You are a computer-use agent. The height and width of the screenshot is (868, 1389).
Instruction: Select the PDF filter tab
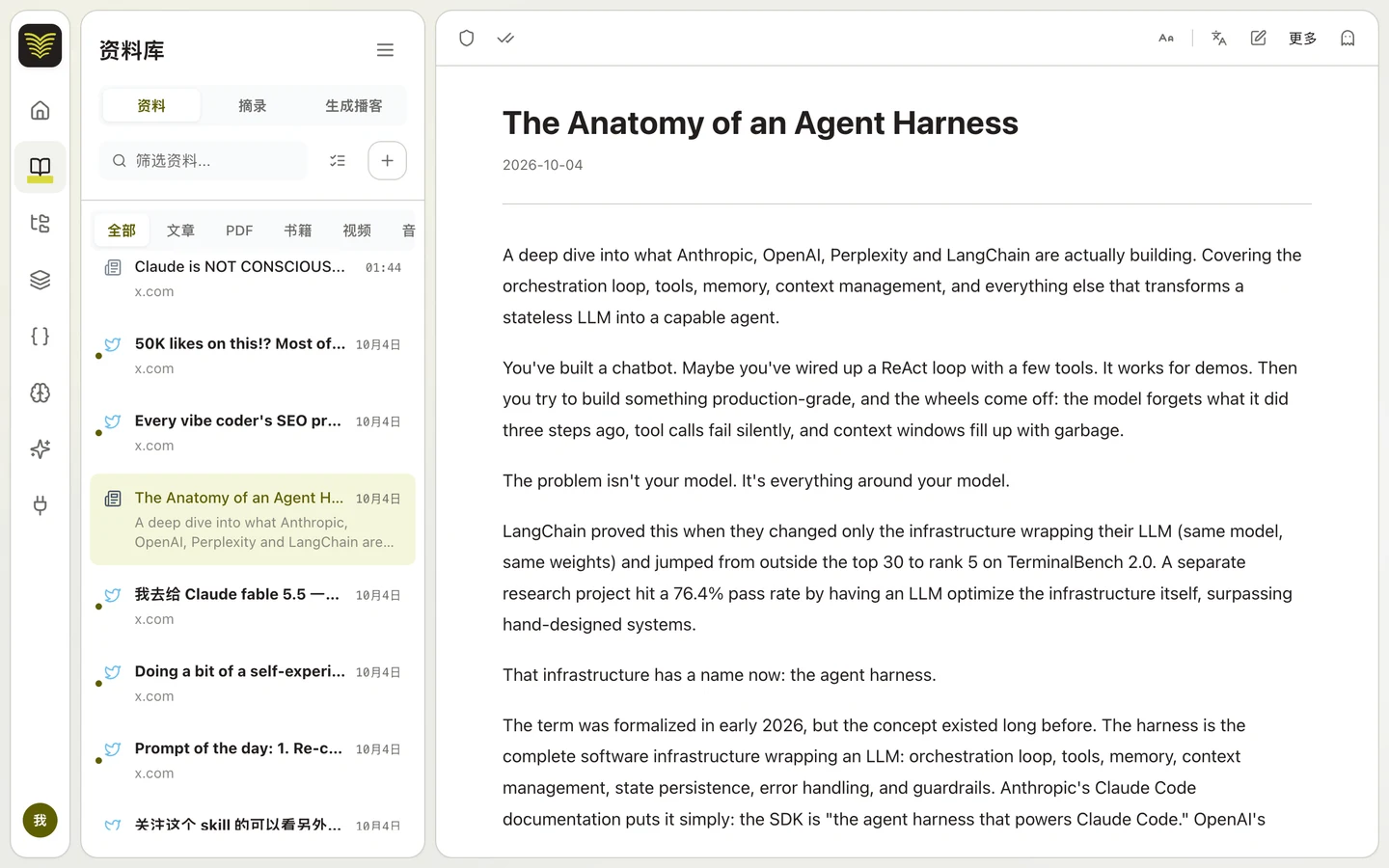239,231
